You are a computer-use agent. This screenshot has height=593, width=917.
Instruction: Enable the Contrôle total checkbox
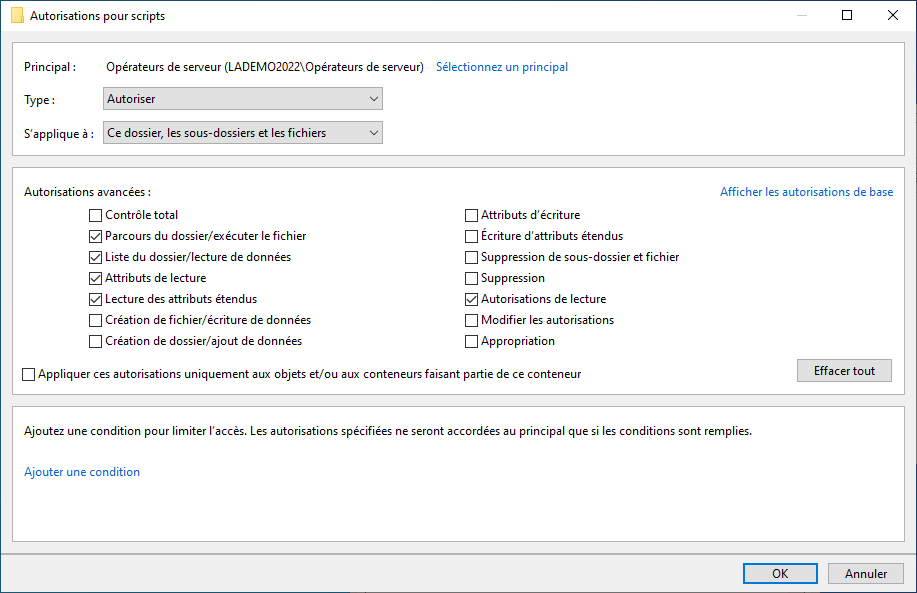tap(95, 215)
